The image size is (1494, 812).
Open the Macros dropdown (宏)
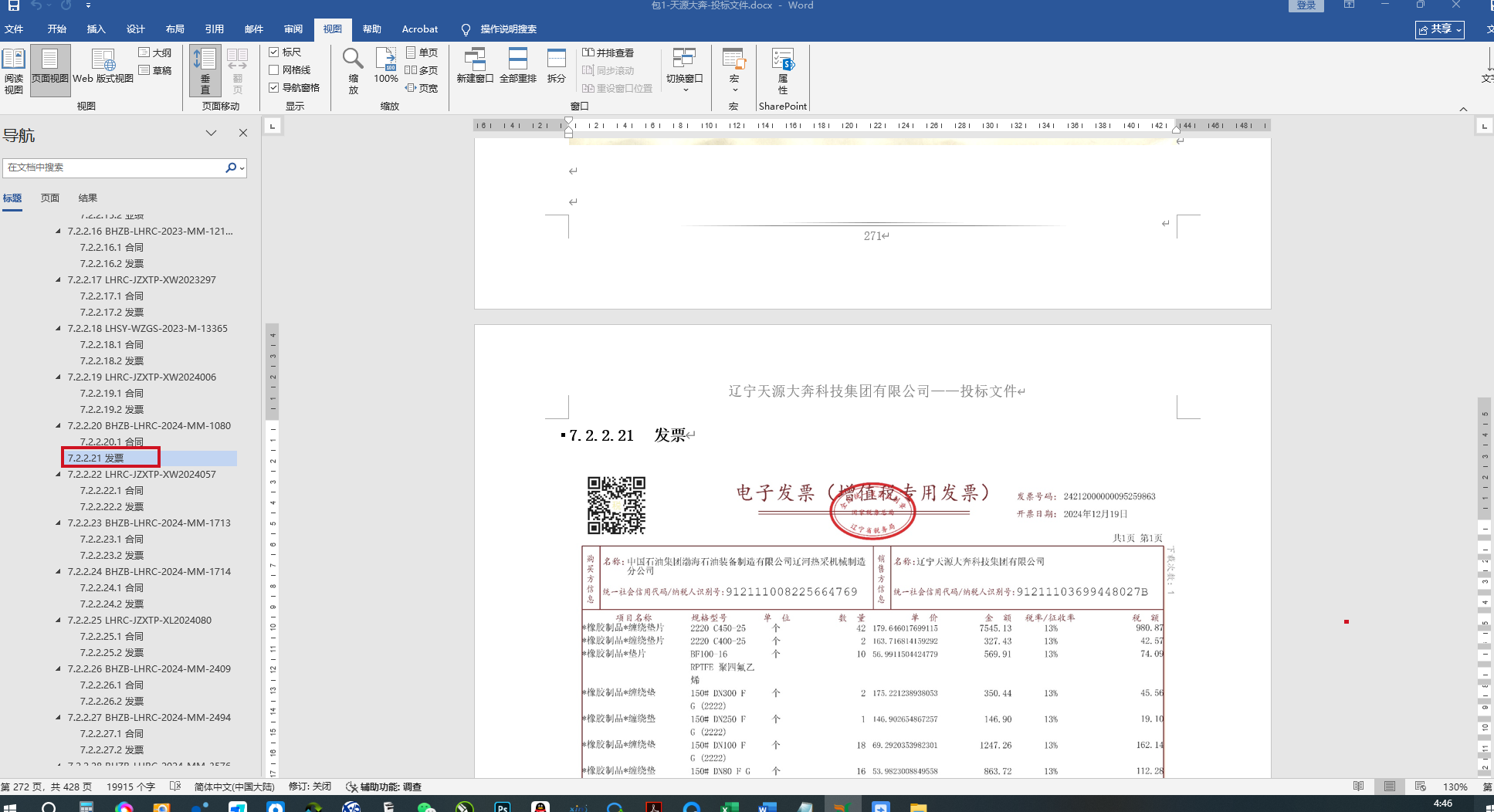734,71
